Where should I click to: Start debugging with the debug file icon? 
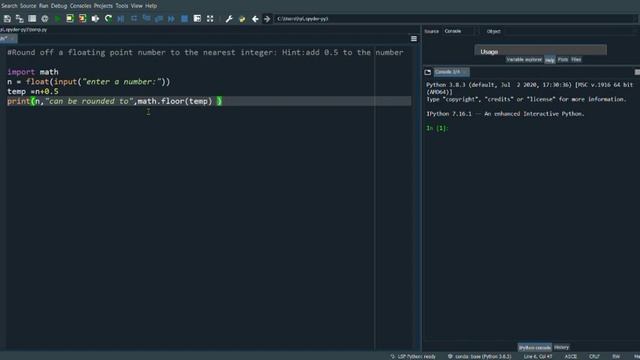(x=121, y=19)
